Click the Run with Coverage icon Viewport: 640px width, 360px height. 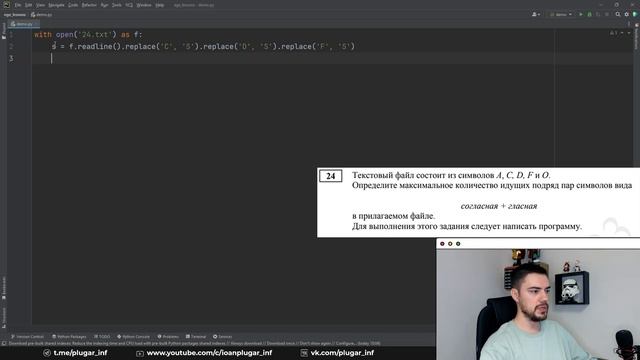(x=598, y=14)
